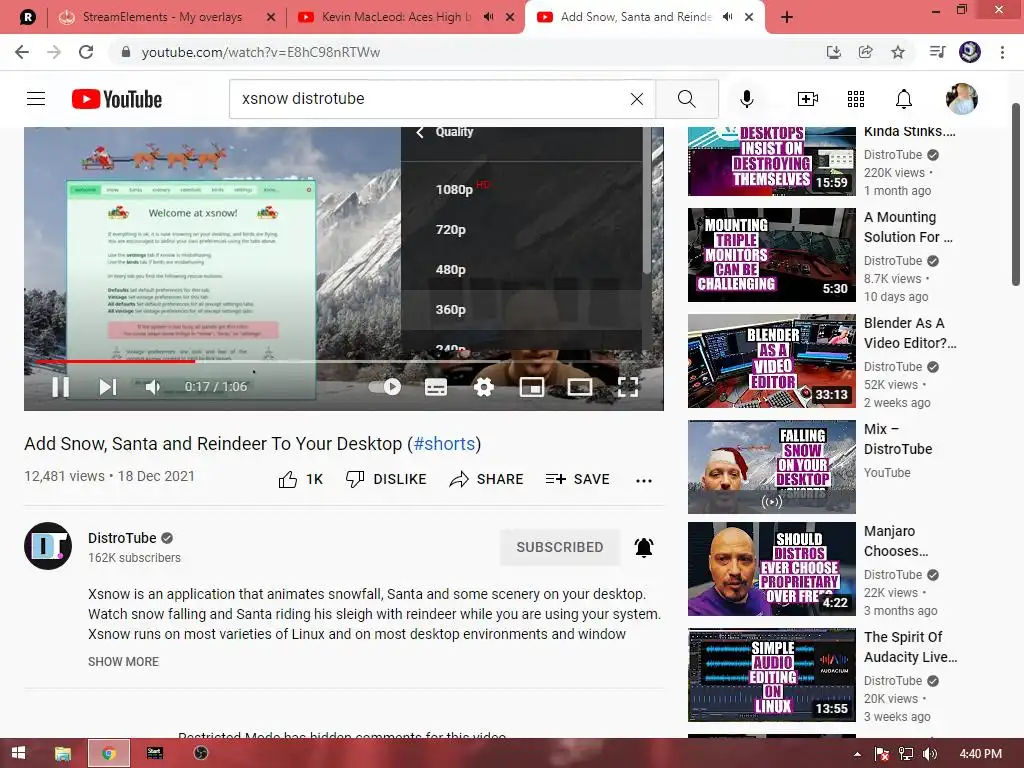This screenshot has height=768, width=1024.
Task: Enter full screen mode
Action: pos(628,387)
